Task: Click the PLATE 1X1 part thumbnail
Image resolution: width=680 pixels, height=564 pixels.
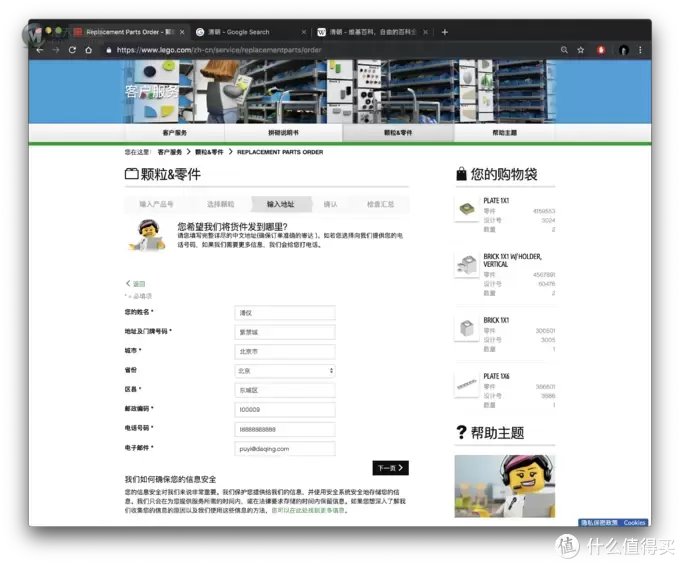Action: [467, 209]
